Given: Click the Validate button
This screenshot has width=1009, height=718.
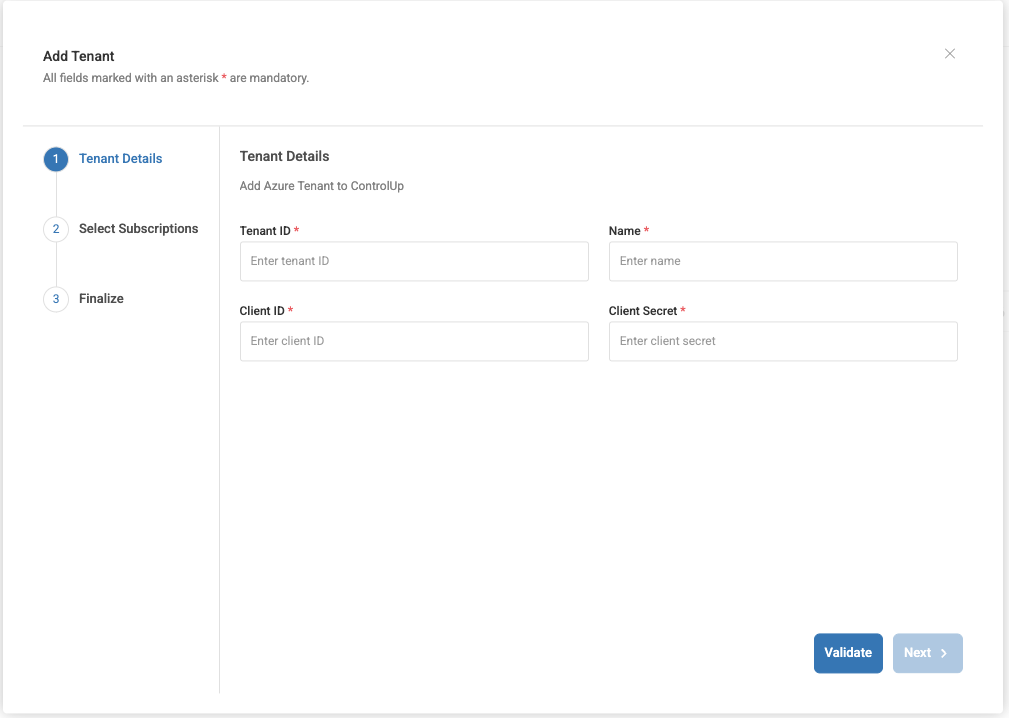Looking at the screenshot, I should (x=848, y=652).
